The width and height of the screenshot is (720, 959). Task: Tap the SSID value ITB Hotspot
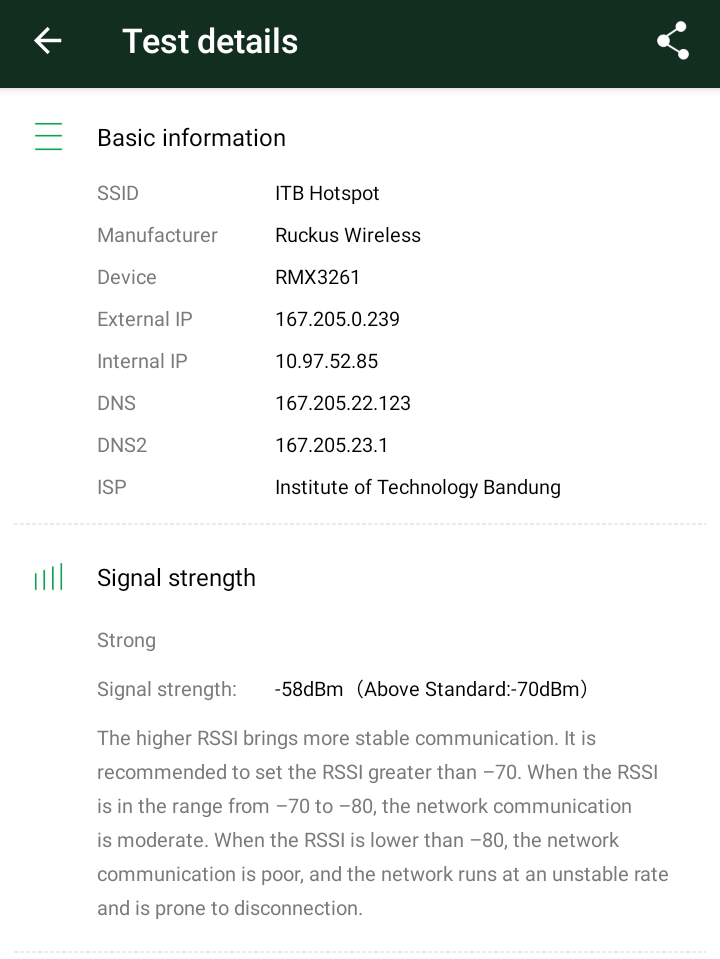click(x=327, y=193)
